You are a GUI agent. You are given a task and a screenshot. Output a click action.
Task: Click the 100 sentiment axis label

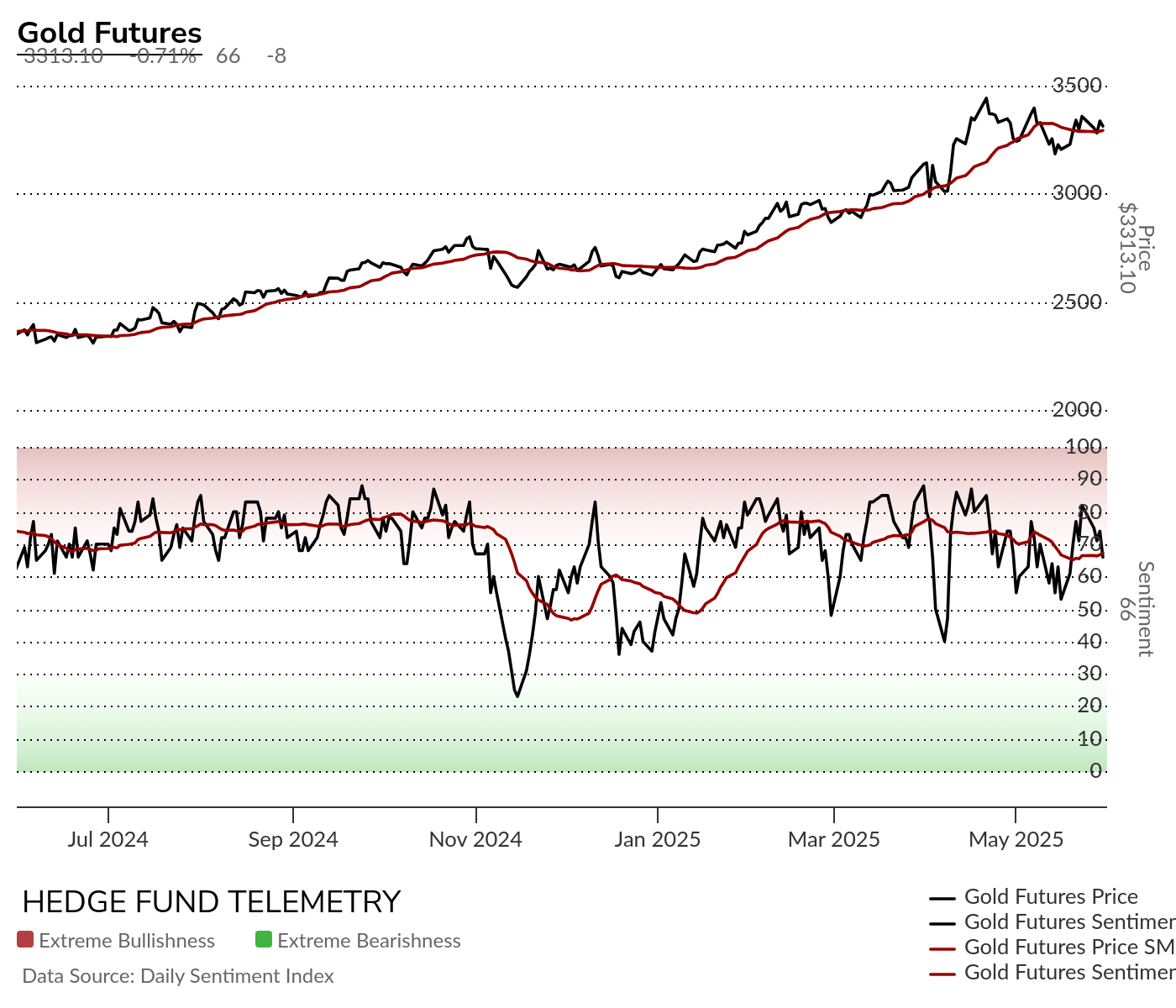click(1084, 447)
